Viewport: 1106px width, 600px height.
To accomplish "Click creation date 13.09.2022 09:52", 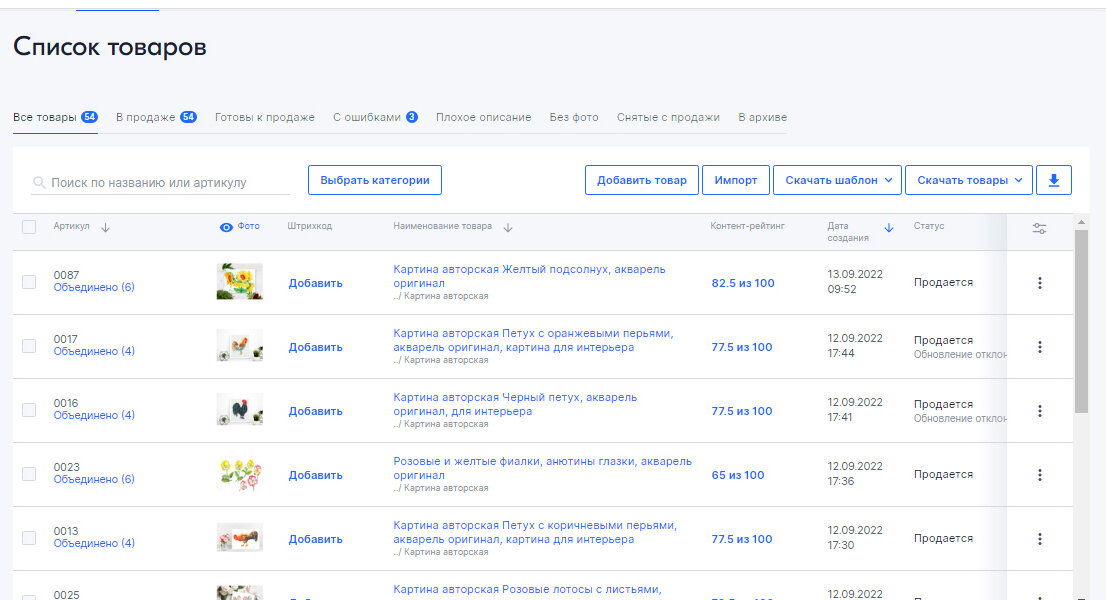I will coord(855,281).
